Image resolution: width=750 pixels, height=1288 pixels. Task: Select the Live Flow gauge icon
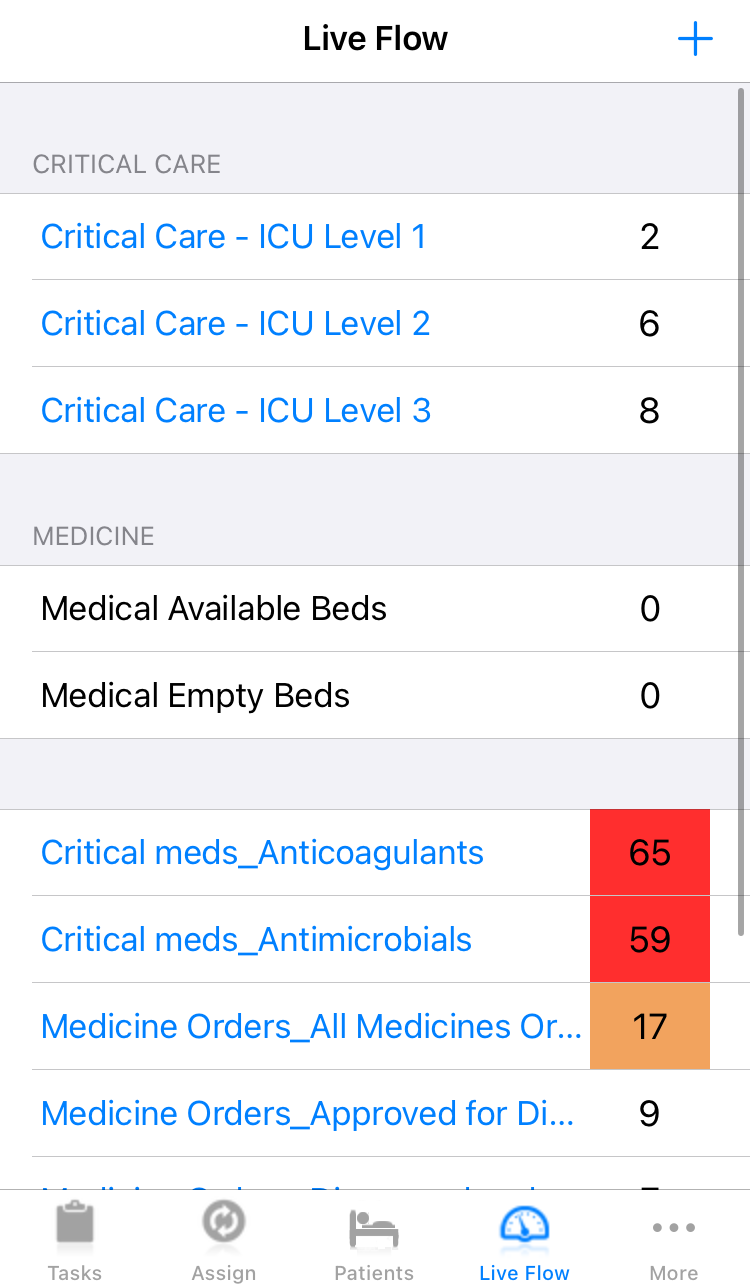coord(524,1227)
